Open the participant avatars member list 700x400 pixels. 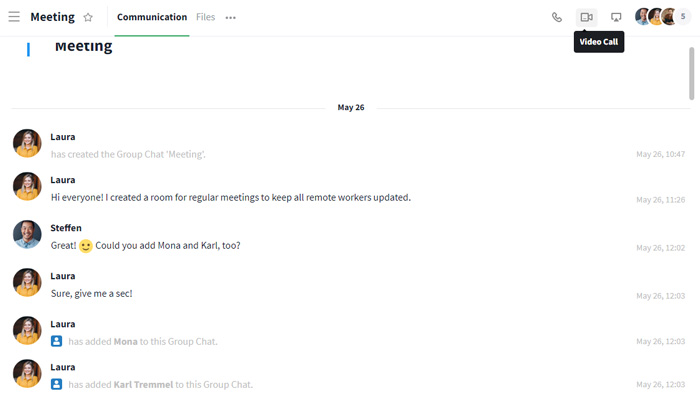click(x=656, y=17)
